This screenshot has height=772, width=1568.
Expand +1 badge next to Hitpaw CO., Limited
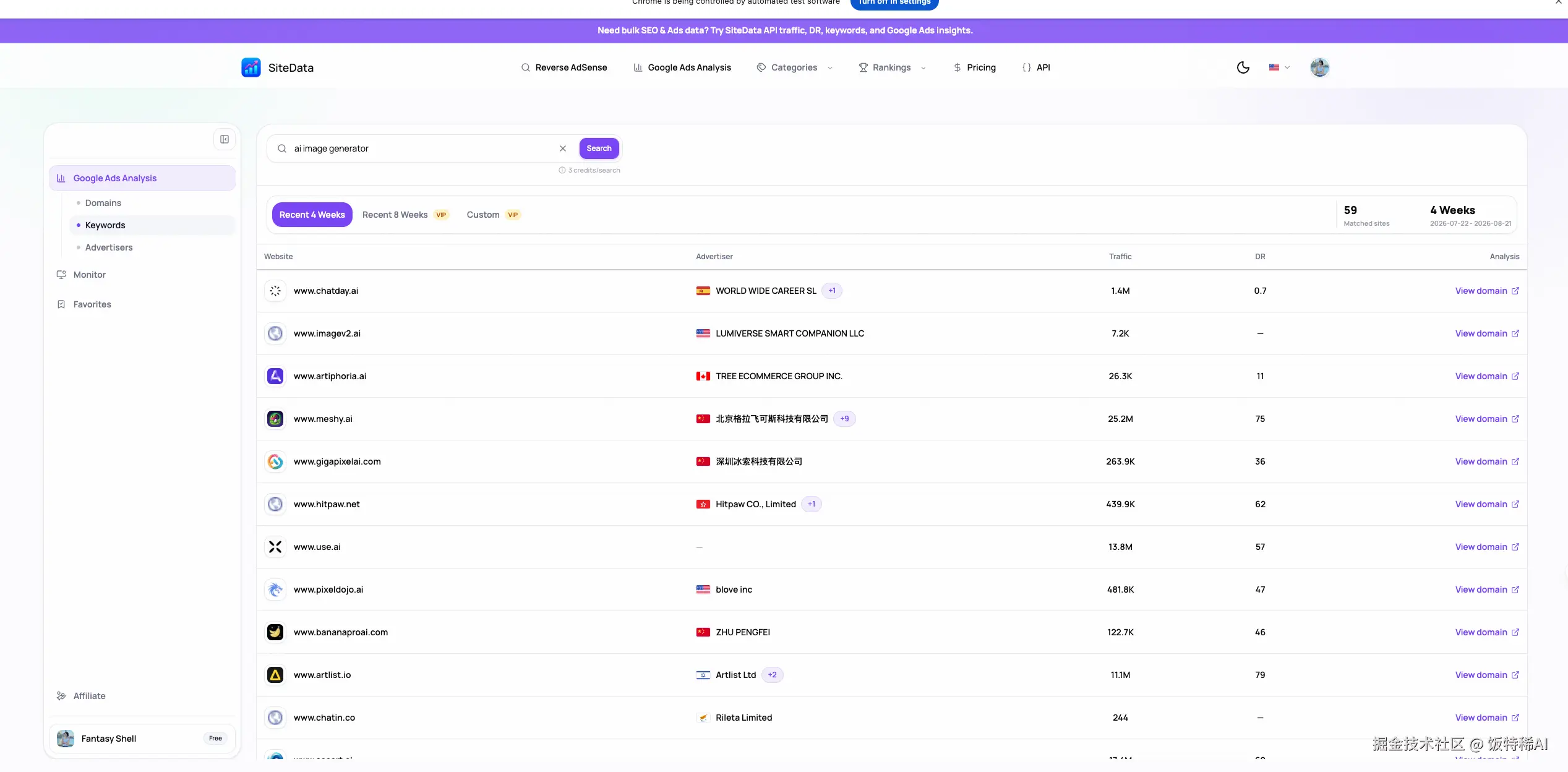pyautogui.click(x=812, y=504)
